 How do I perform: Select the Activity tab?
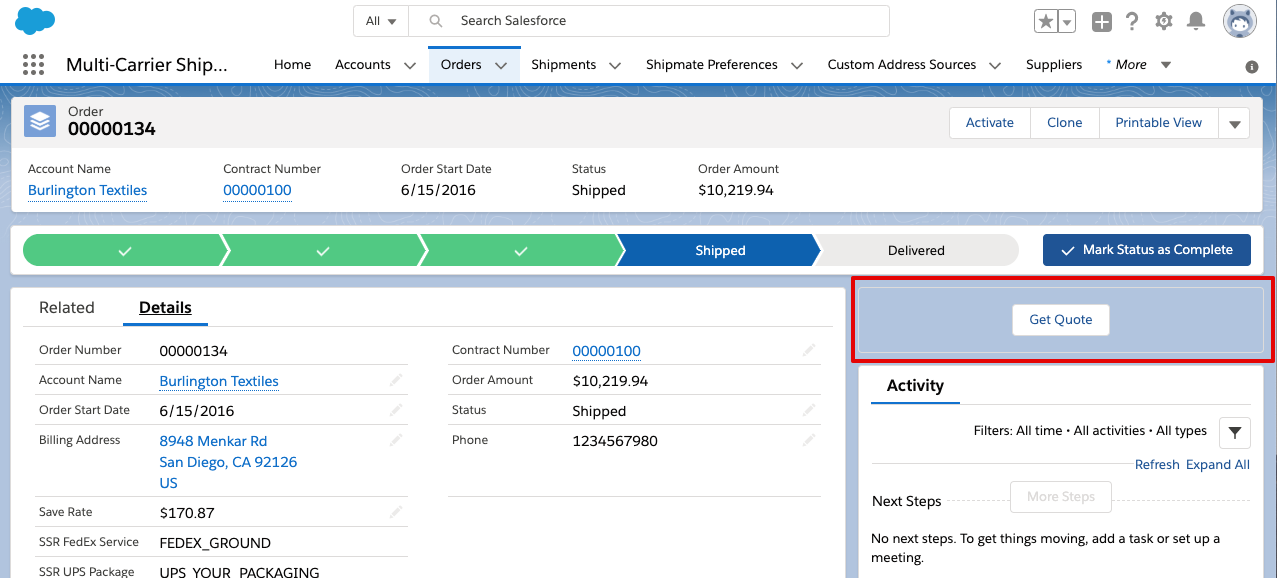[x=915, y=386]
